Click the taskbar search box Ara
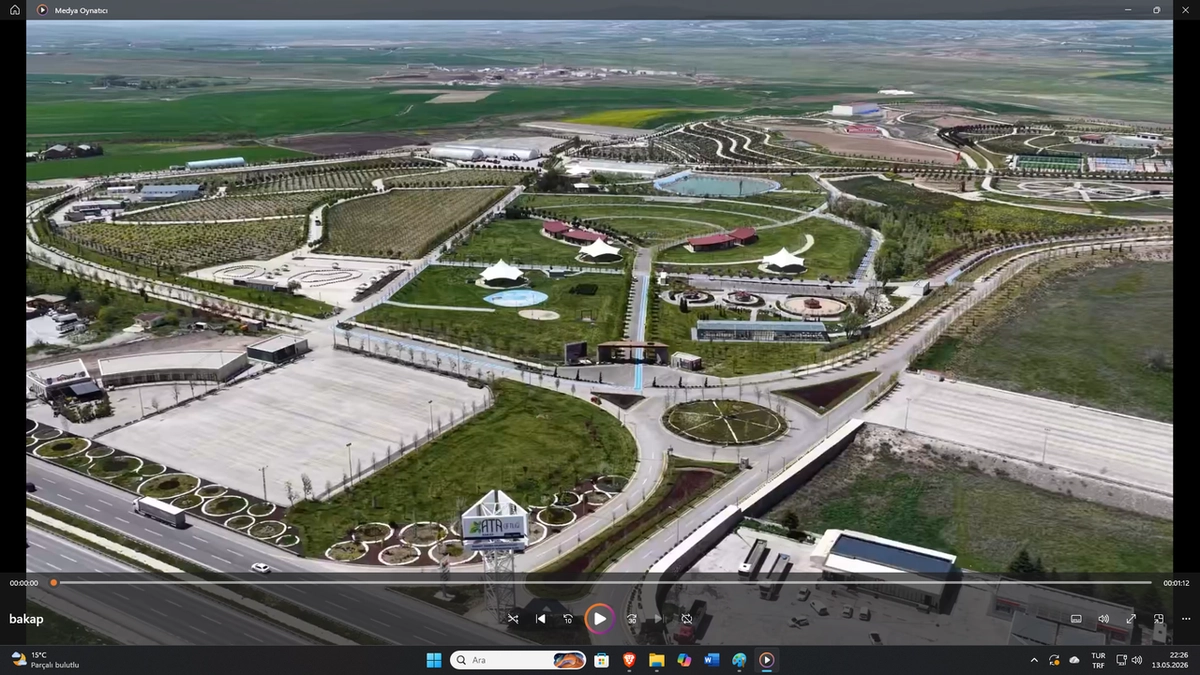Viewport: 1200px width, 675px height. 518,660
